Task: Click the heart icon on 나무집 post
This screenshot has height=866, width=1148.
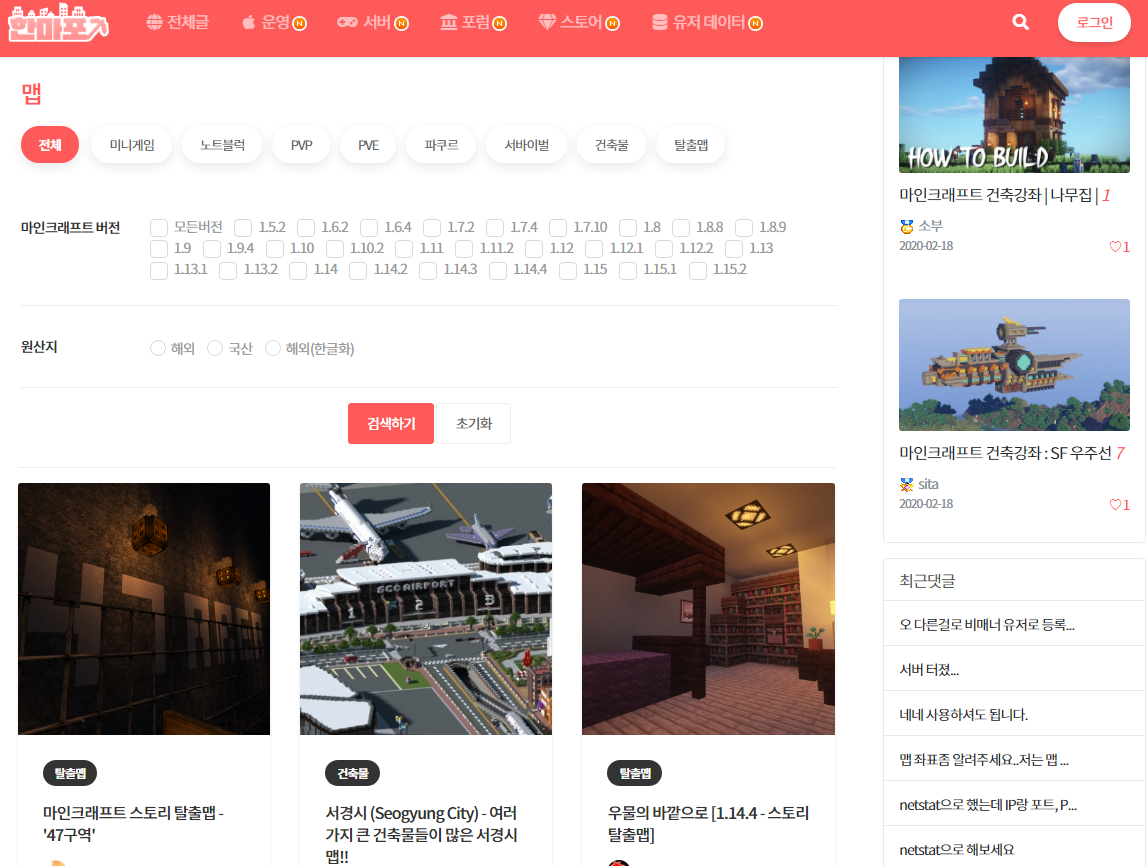Action: (1115, 247)
